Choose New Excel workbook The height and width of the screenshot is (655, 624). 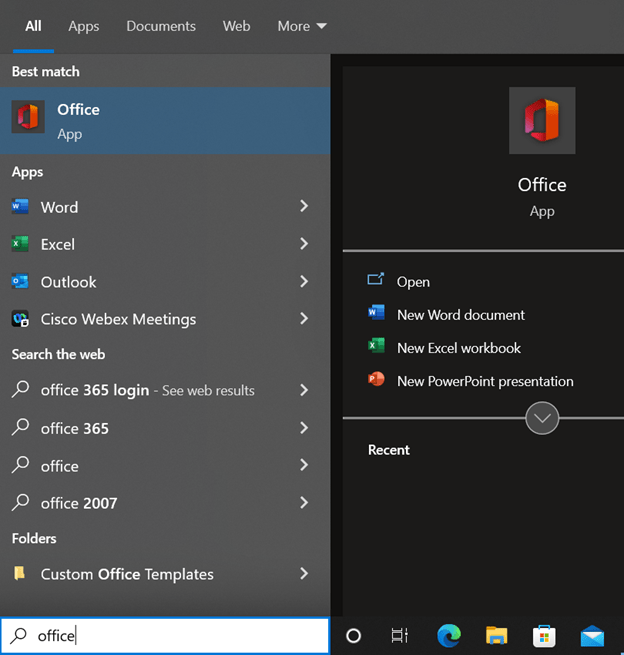coord(459,348)
